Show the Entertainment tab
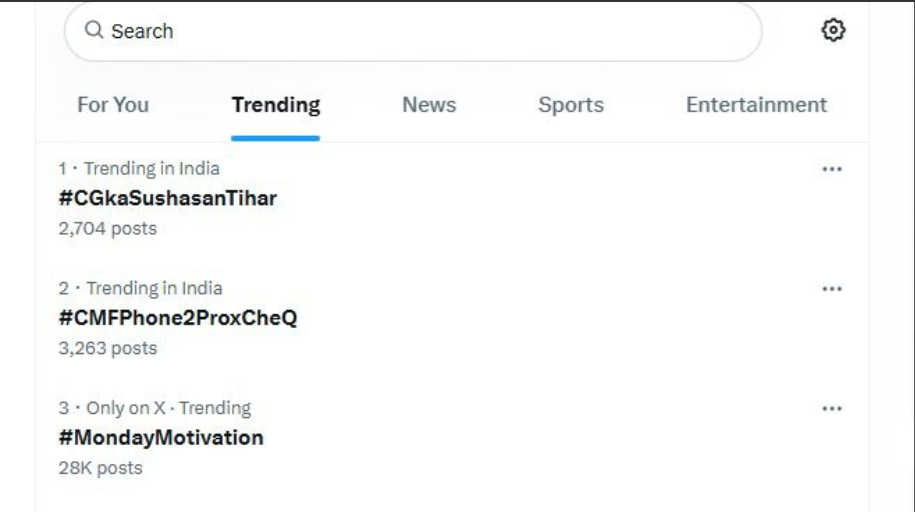The height and width of the screenshot is (512, 915). click(756, 105)
